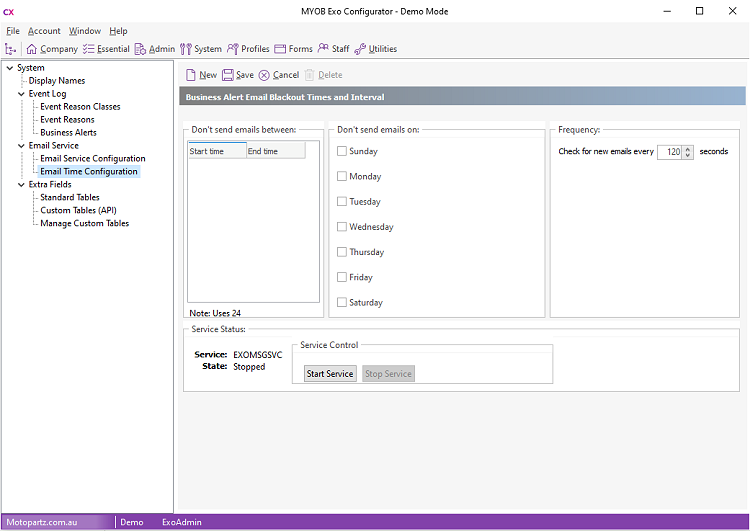This screenshot has height=531, width=750.
Task: Minimize the Exo Configurator window
Action: pyautogui.click(x=667, y=11)
